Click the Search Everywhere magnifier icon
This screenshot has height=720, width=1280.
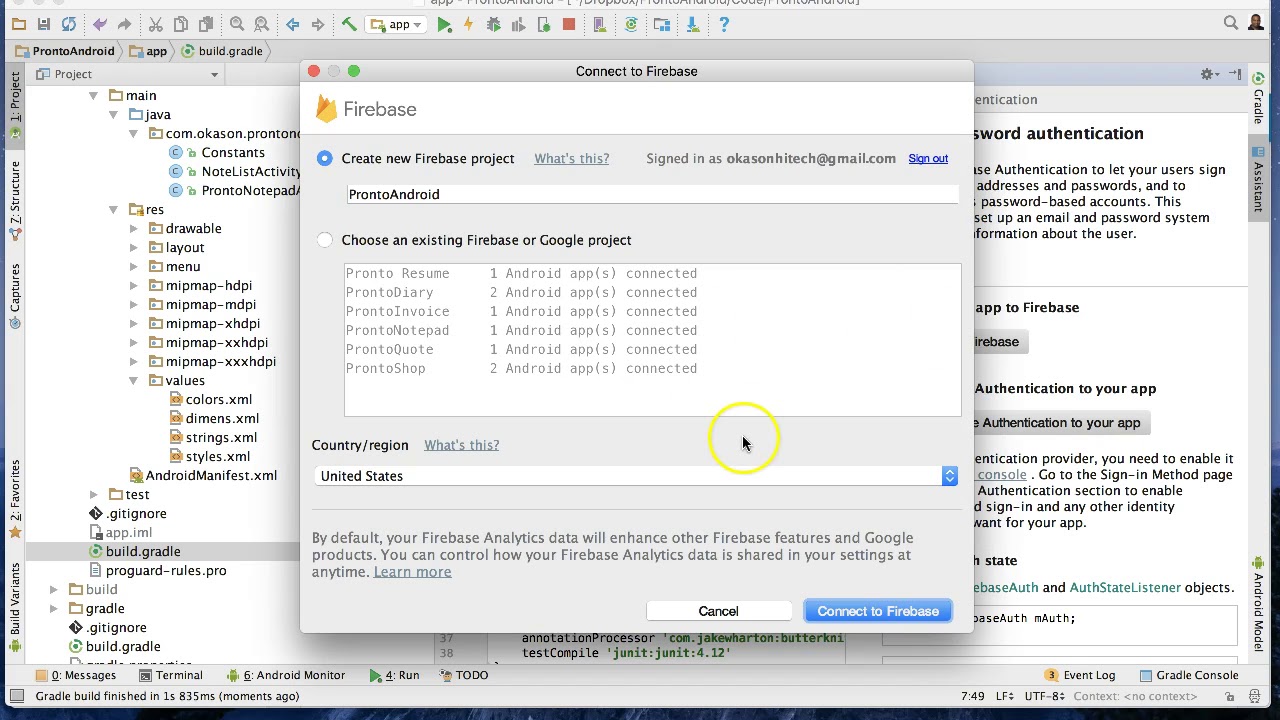[x=1231, y=23]
